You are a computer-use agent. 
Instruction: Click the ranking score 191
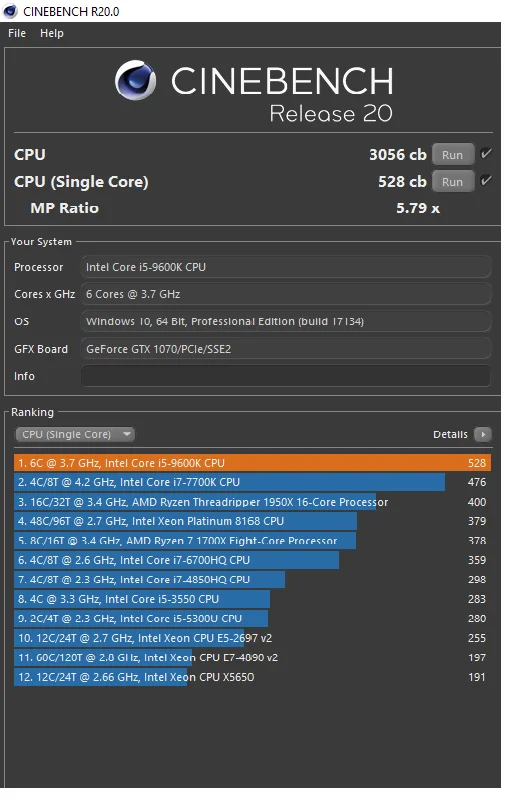click(477, 677)
